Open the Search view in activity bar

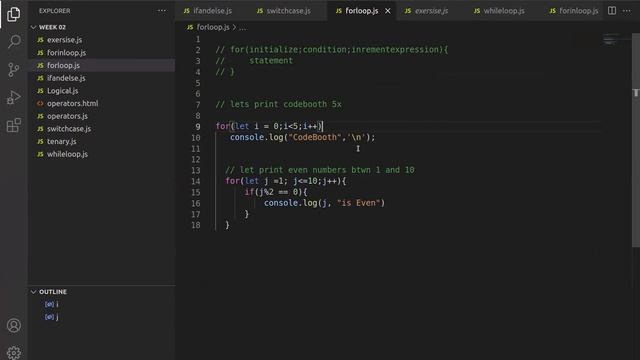click(x=13, y=41)
